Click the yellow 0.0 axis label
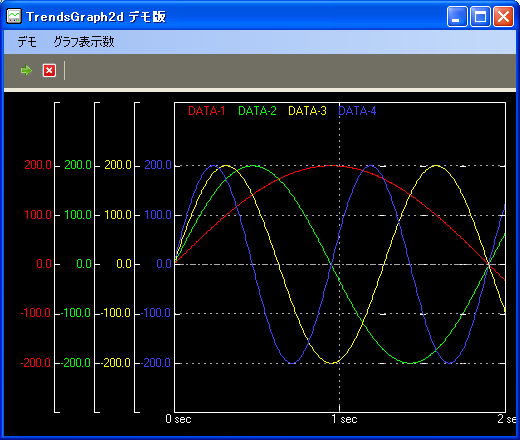 coord(124,264)
